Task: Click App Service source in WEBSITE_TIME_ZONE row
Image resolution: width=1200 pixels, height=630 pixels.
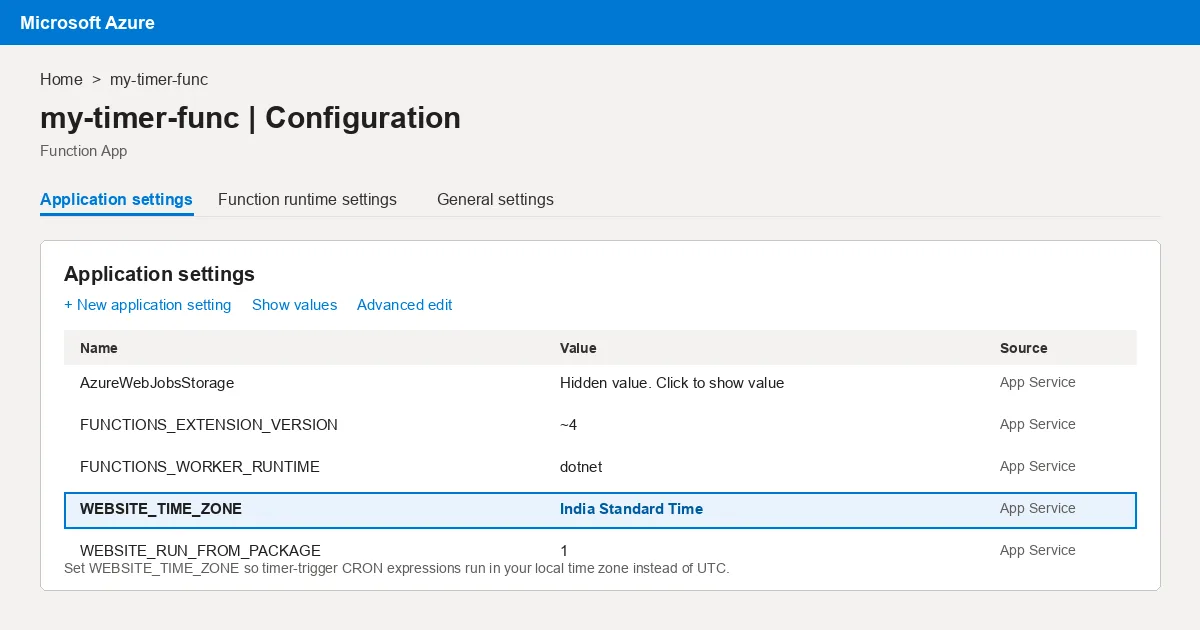Action: 1037,509
